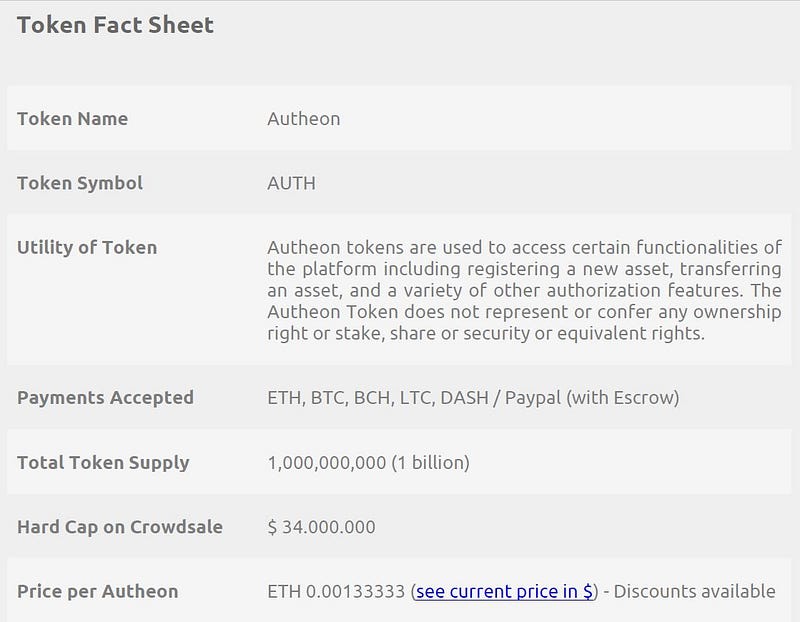The width and height of the screenshot is (800, 622).
Task: Click the 'ETH 0.00133333' price value
Action: [336, 591]
